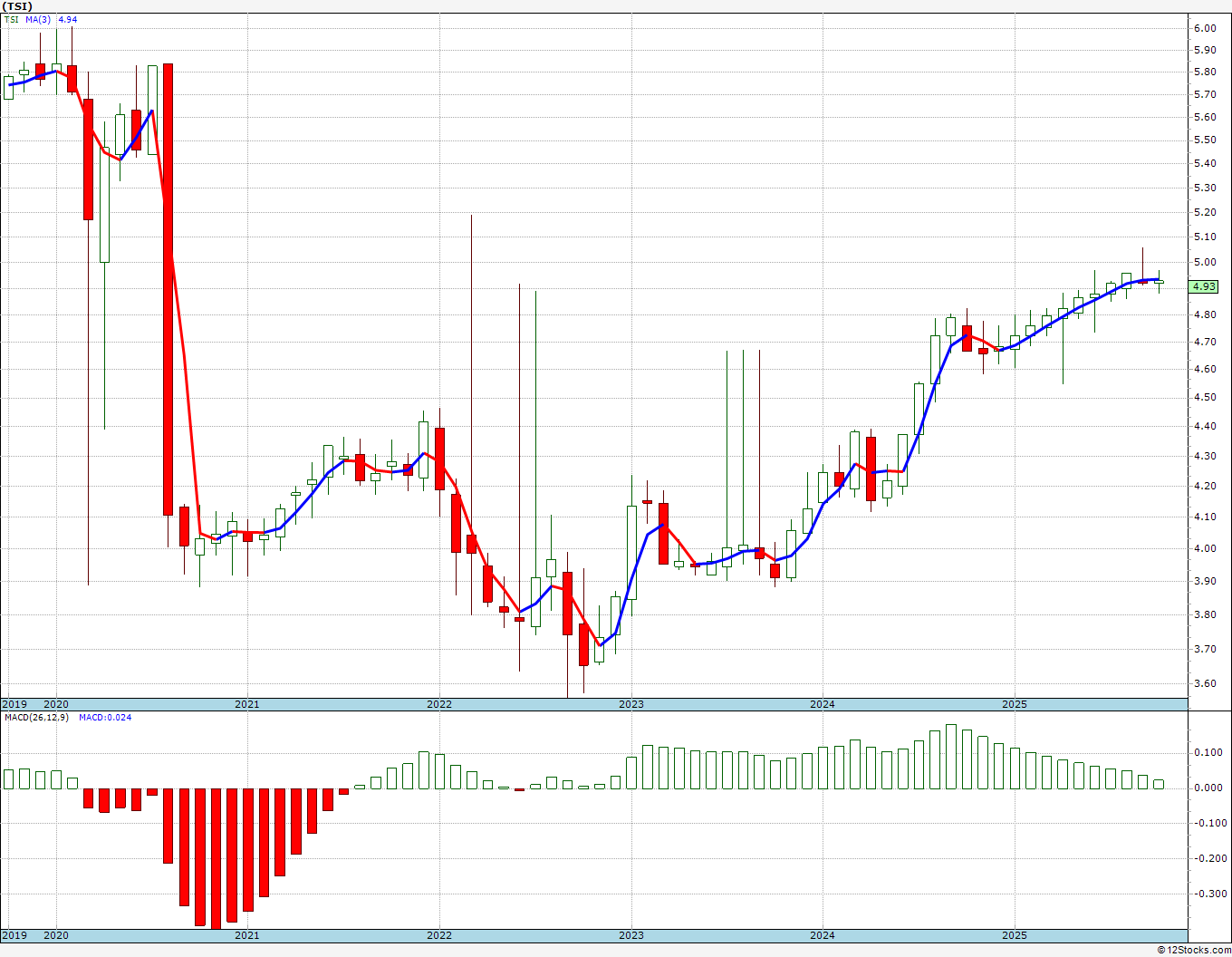Select the 3.60 price axis label
This screenshot has height=957, width=1232.
click(1205, 683)
